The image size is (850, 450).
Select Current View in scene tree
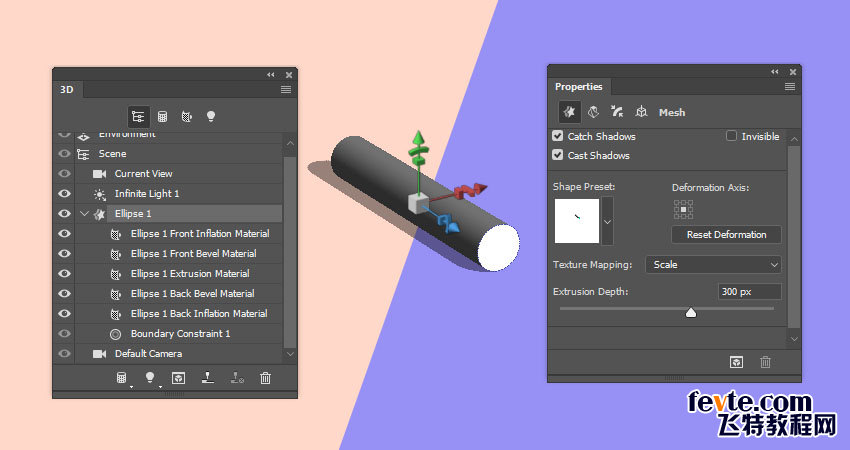click(x=143, y=173)
